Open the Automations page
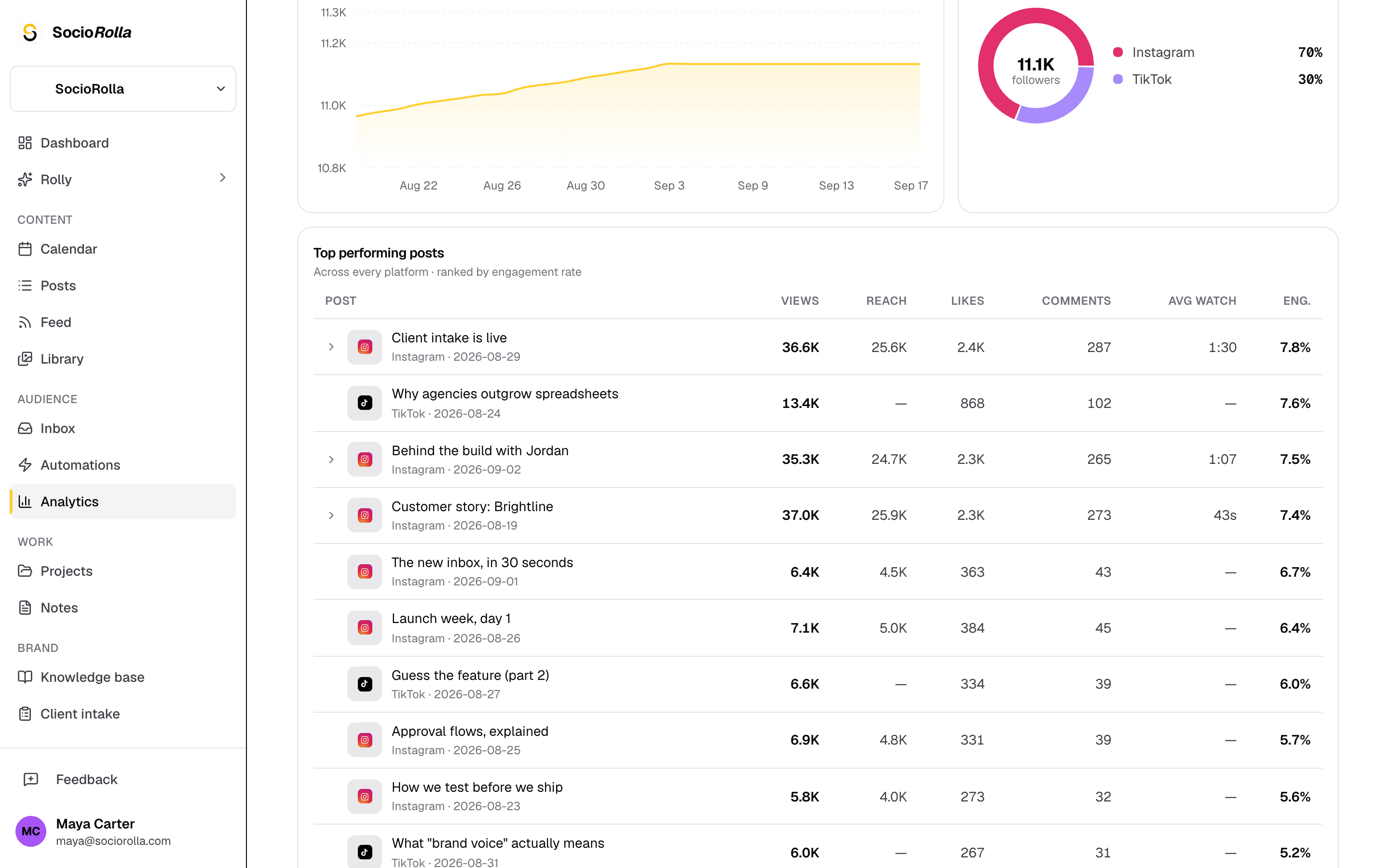Image resolution: width=1389 pixels, height=868 pixels. (123, 465)
